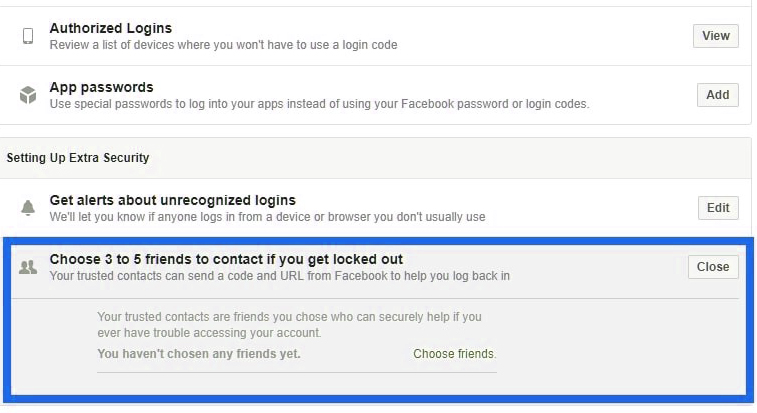Select the Authorized Logins heading
Viewport: 757px width, 413px height.
(111, 28)
